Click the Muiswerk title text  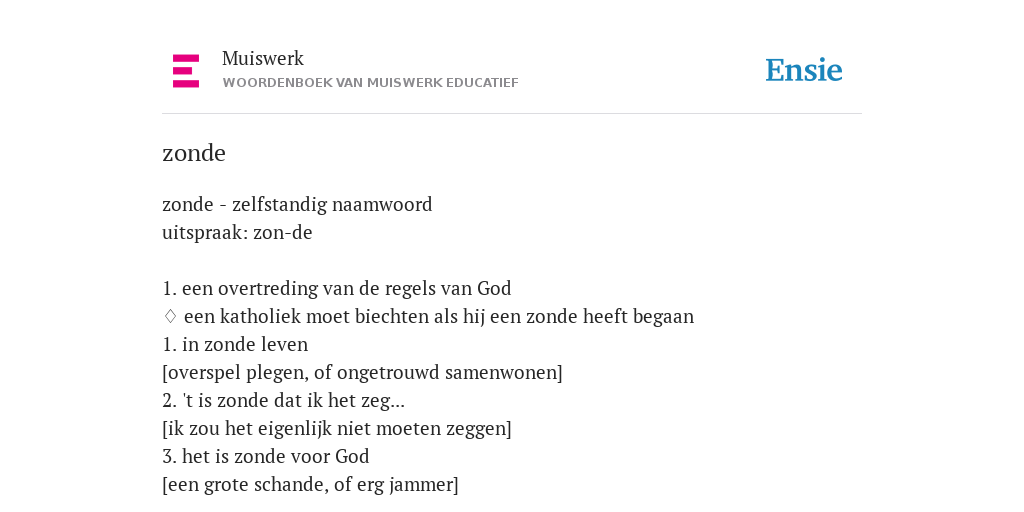[x=263, y=59]
